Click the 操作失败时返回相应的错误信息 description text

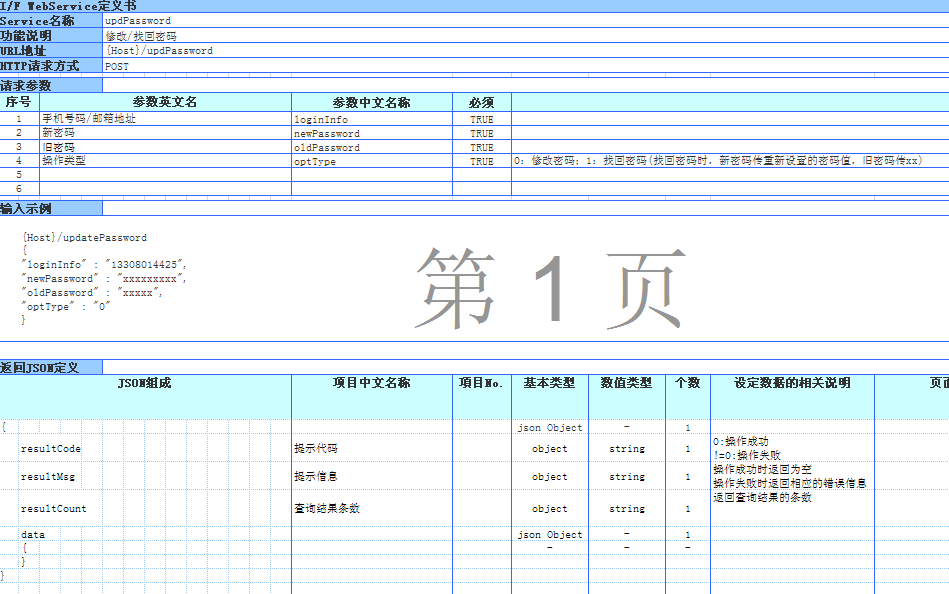(790, 483)
